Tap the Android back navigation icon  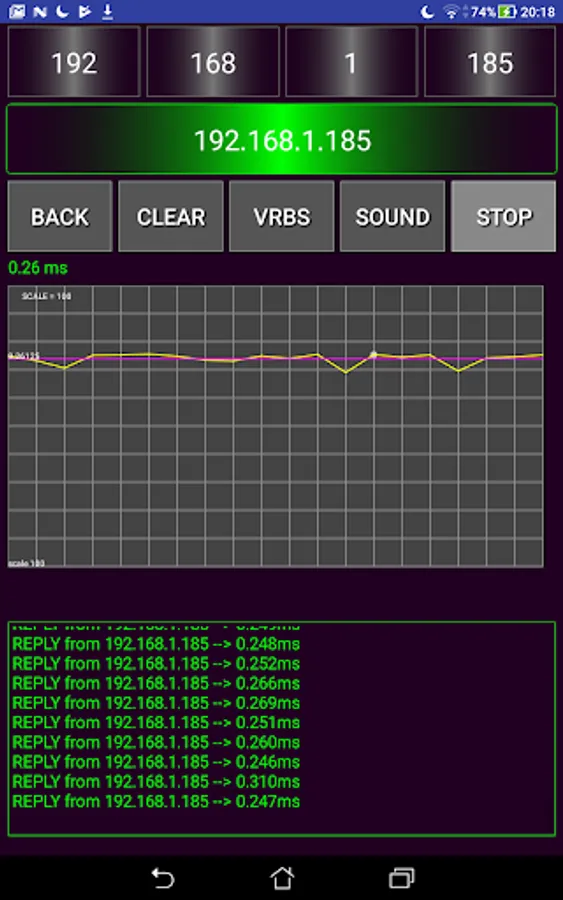tap(162, 878)
